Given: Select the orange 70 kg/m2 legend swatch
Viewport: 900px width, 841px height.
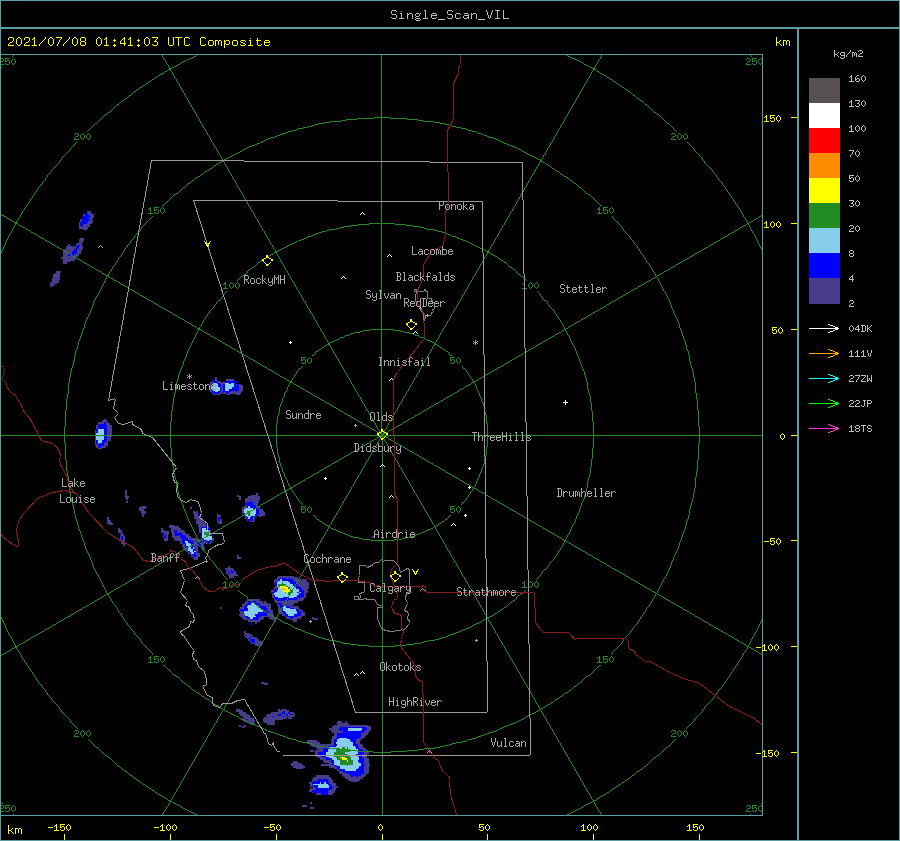Looking at the screenshot, I should (824, 165).
